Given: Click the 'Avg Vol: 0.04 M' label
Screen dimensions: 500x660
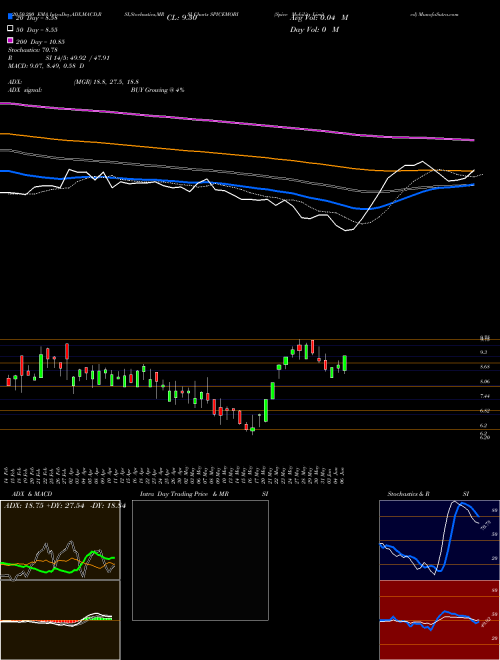Looking at the screenshot, I should click(x=319, y=18).
